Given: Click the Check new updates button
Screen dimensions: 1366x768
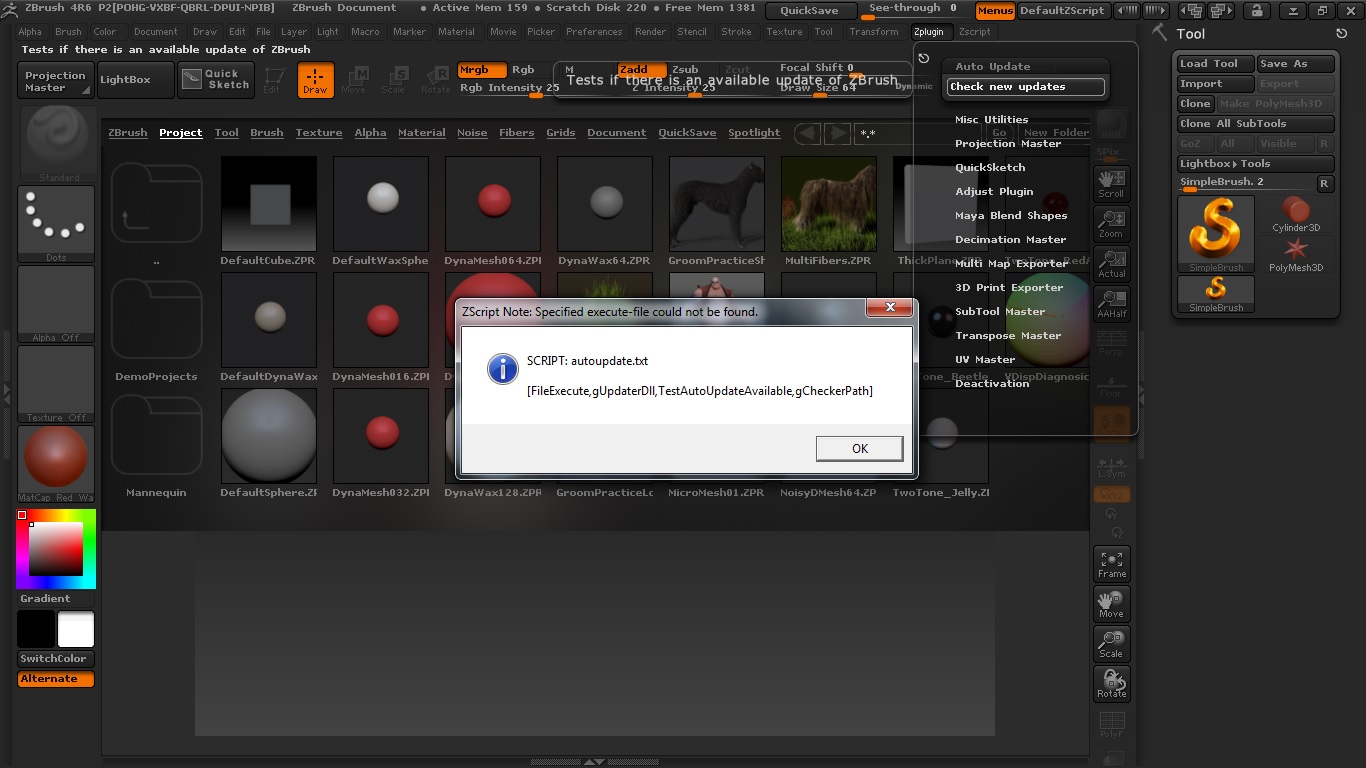Looking at the screenshot, I should 1026,87.
